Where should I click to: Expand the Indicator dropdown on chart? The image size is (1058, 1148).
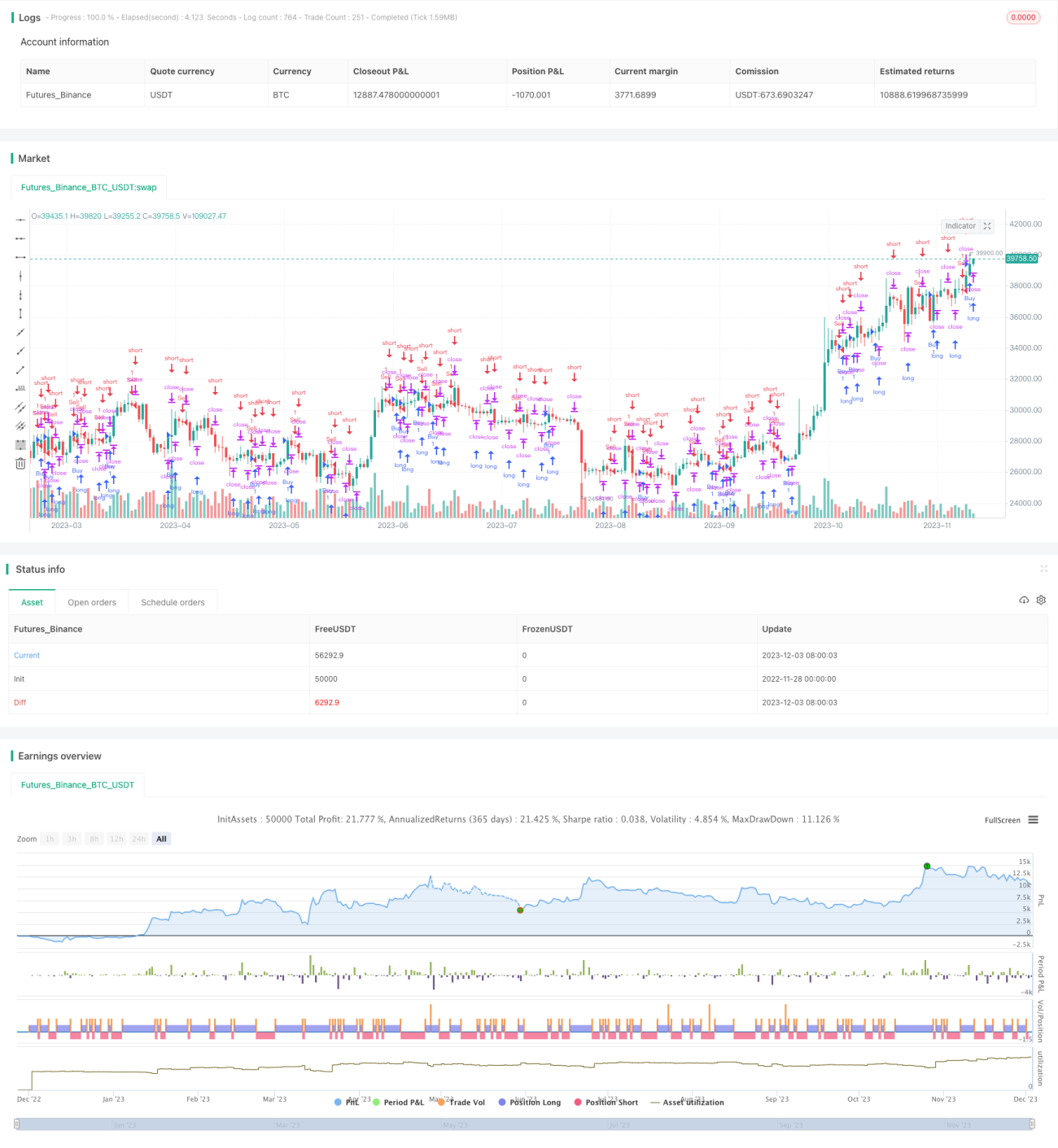(x=960, y=226)
